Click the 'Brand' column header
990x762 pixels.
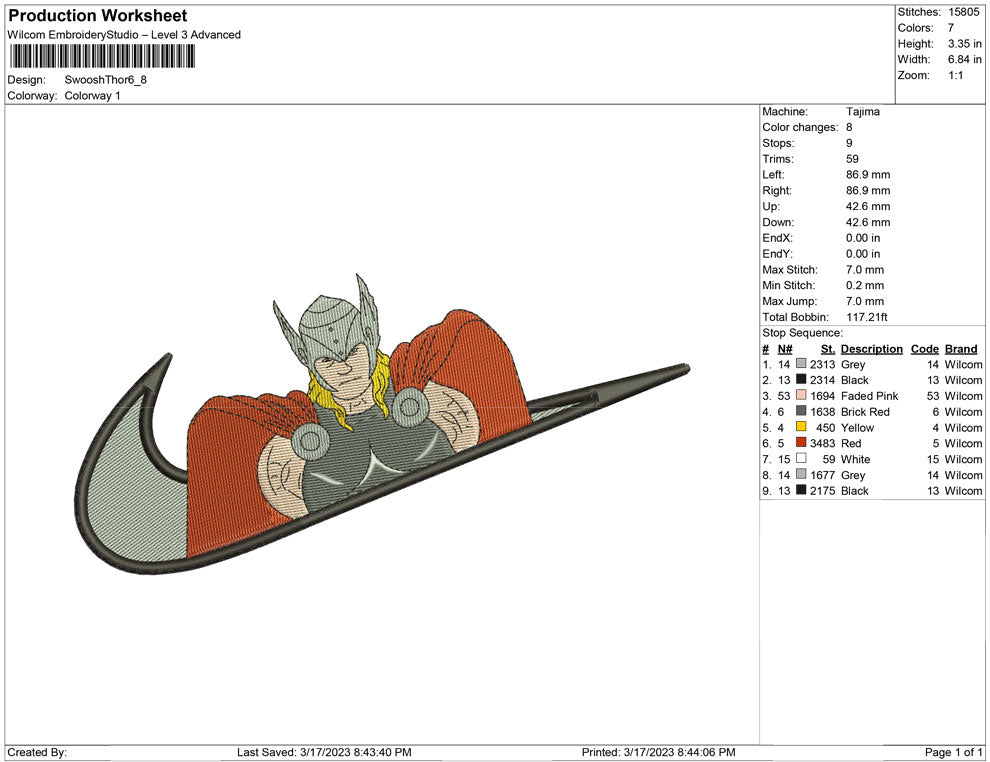click(x=961, y=349)
